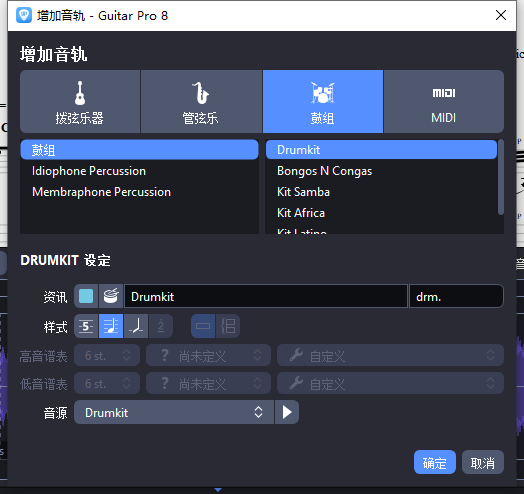The width and height of the screenshot is (524, 494).
Task: Click the instrument list scrollbar
Action: click(501, 177)
